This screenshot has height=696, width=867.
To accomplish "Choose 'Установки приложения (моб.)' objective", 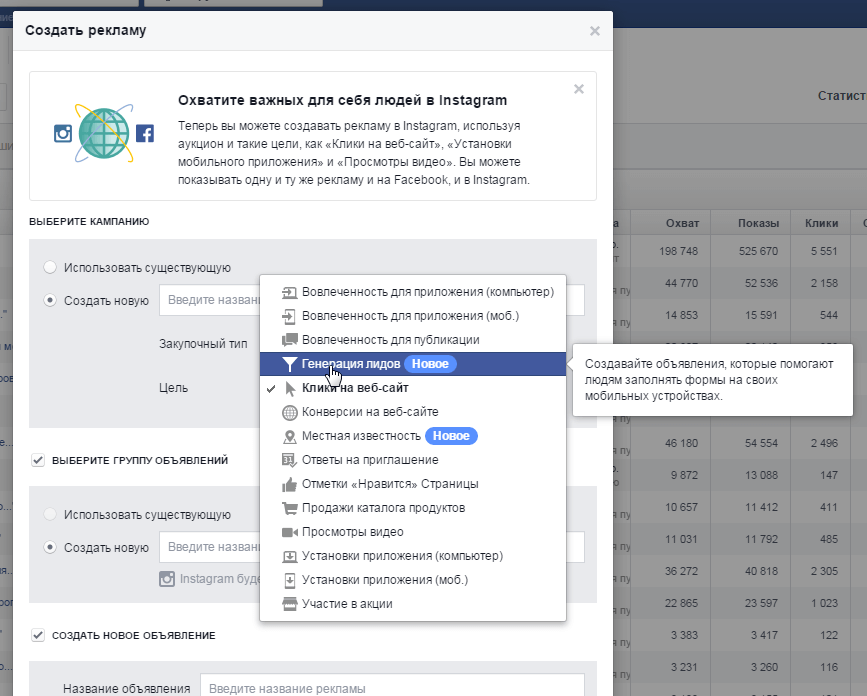I will tap(384, 580).
